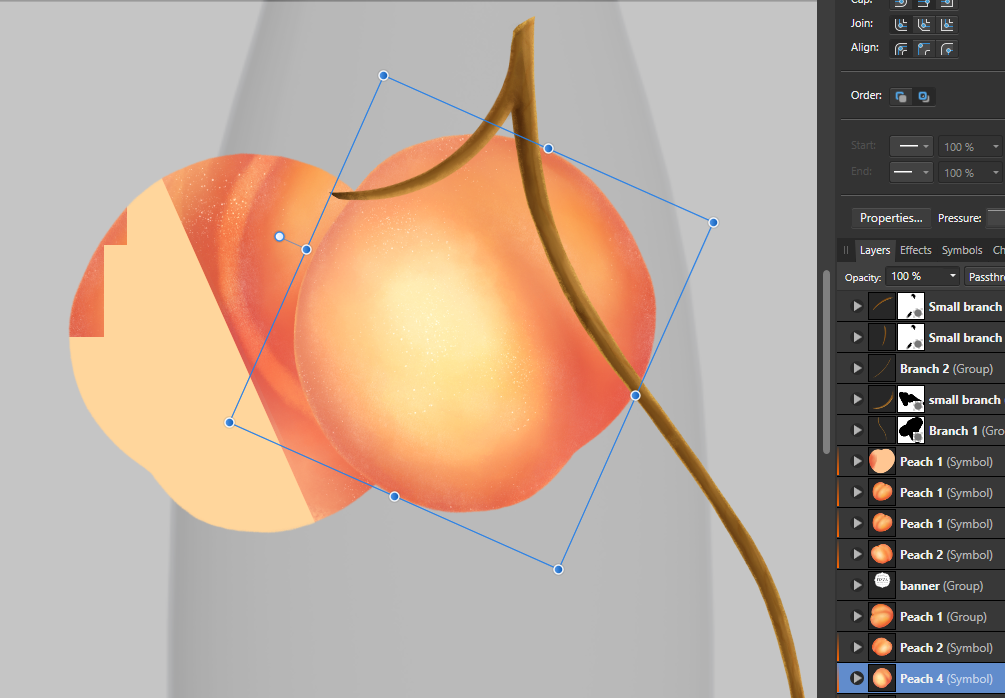Select the banner (Group) layer name

click(942, 585)
